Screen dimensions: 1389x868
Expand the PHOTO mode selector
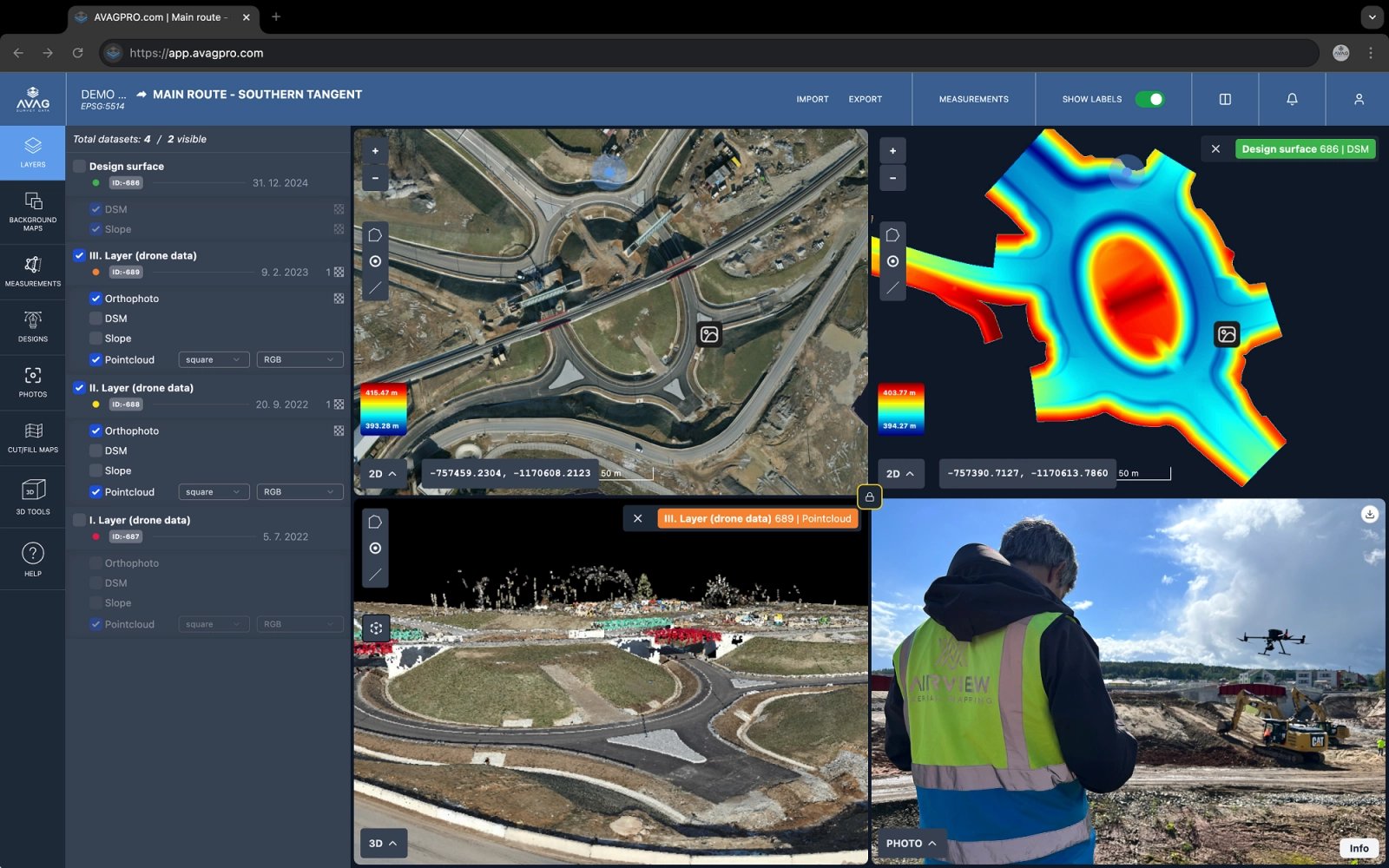click(x=912, y=844)
